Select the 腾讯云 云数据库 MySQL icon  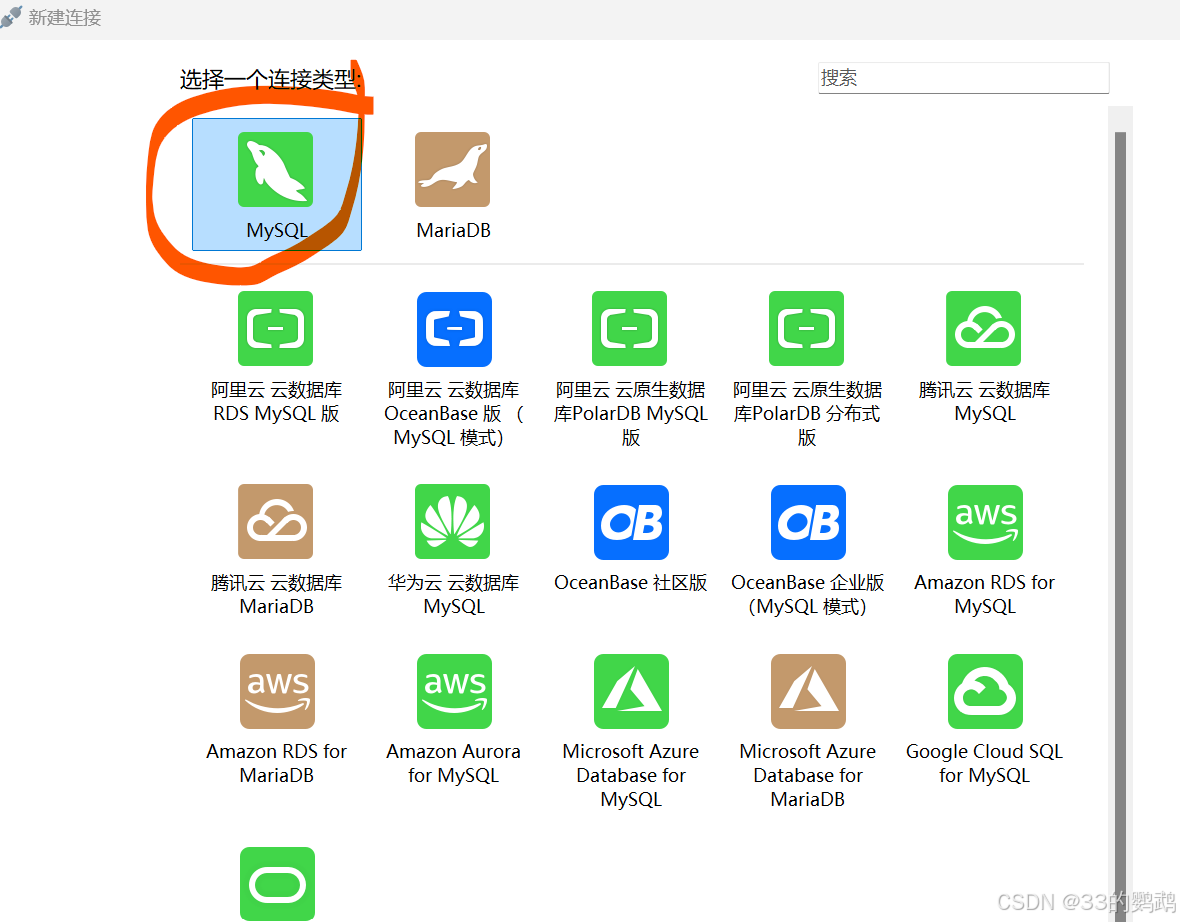click(x=984, y=329)
